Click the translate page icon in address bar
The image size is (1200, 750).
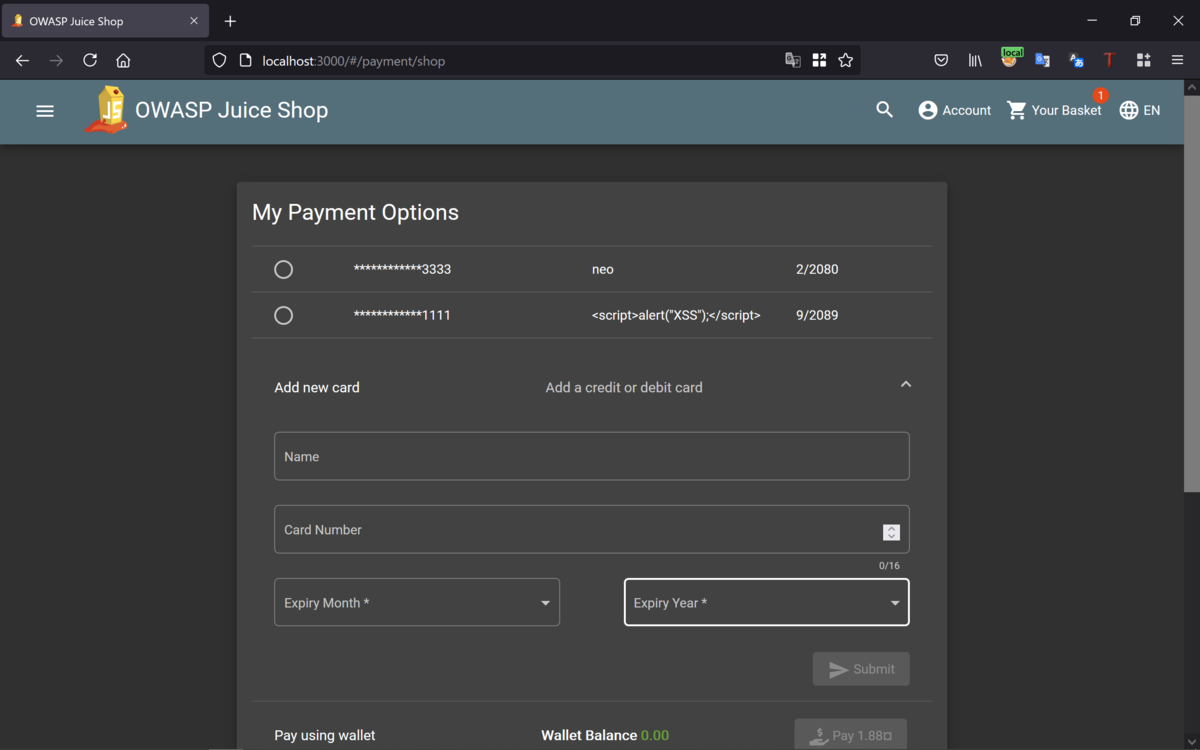tap(793, 60)
